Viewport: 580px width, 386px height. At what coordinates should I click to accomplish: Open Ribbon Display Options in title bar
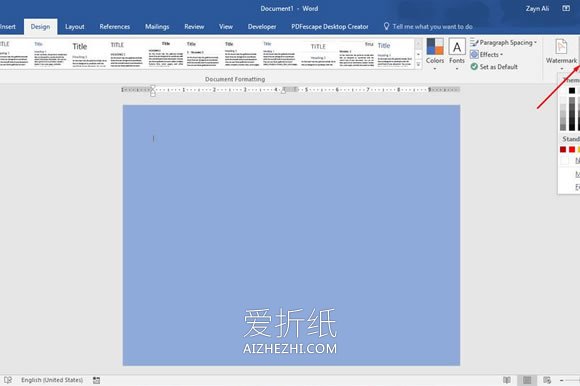[x=566, y=8]
